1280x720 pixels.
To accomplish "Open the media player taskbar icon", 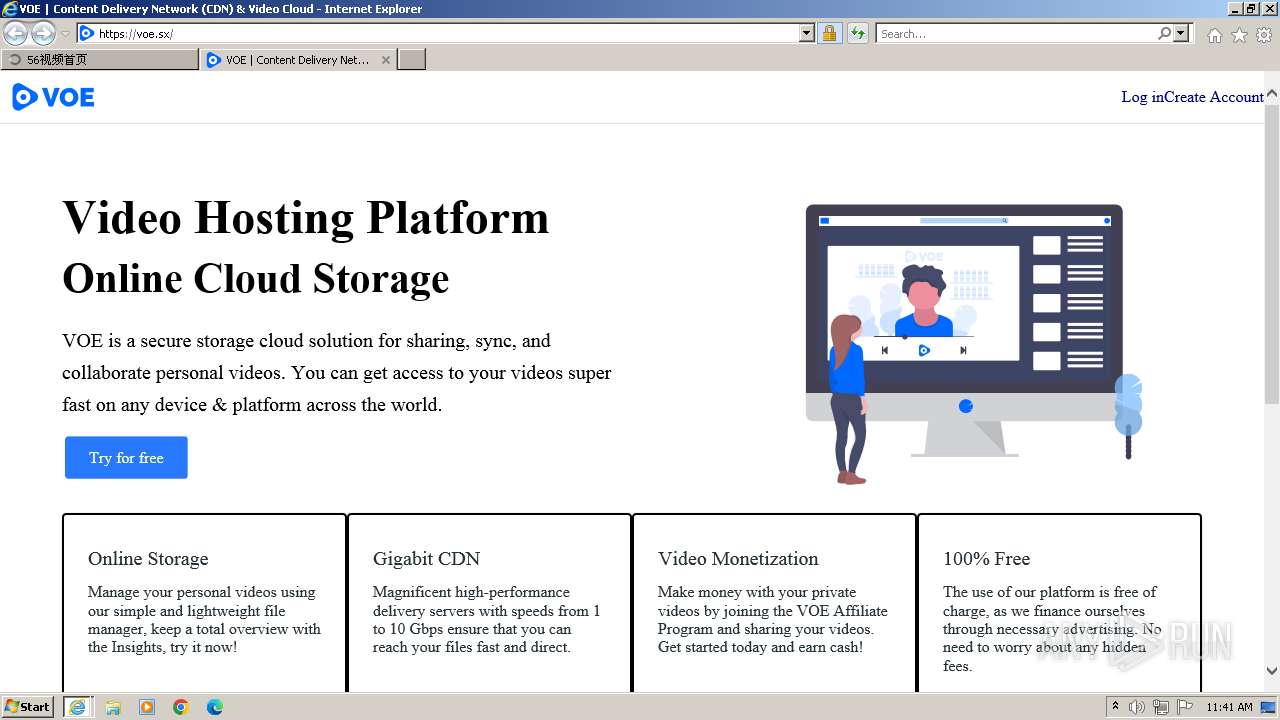I will tap(147, 707).
